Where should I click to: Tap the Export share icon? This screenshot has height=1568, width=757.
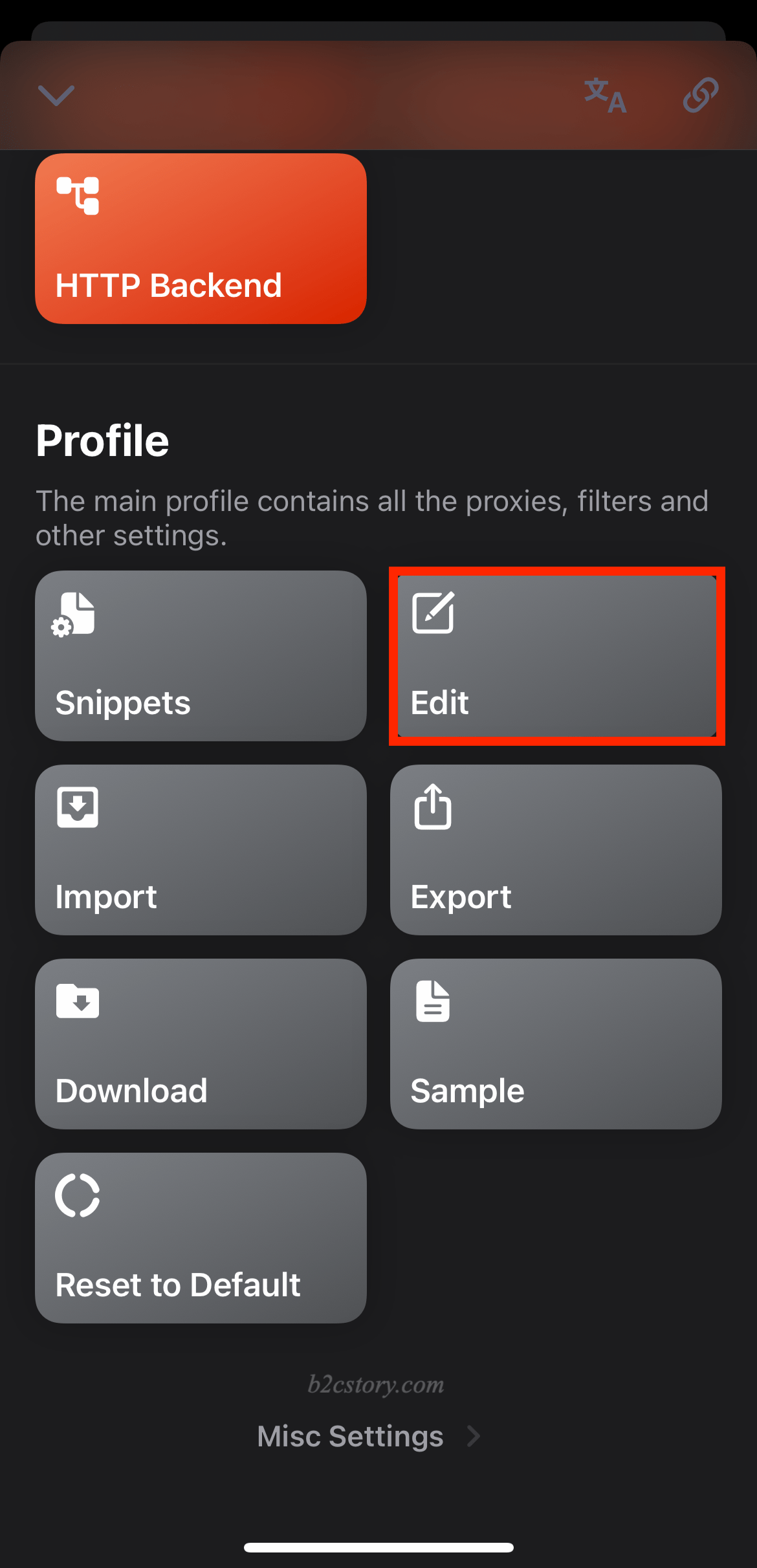[x=433, y=806]
